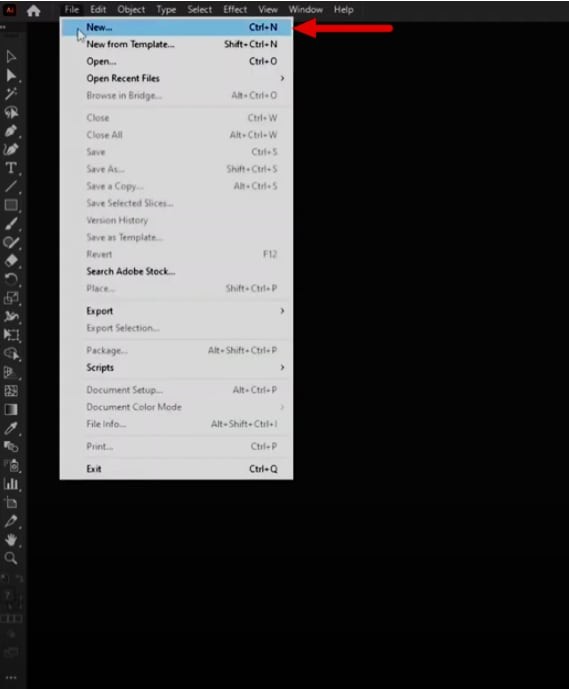The image size is (569, 689).
Task: Open the Window menu
Action: coord(305,10)
